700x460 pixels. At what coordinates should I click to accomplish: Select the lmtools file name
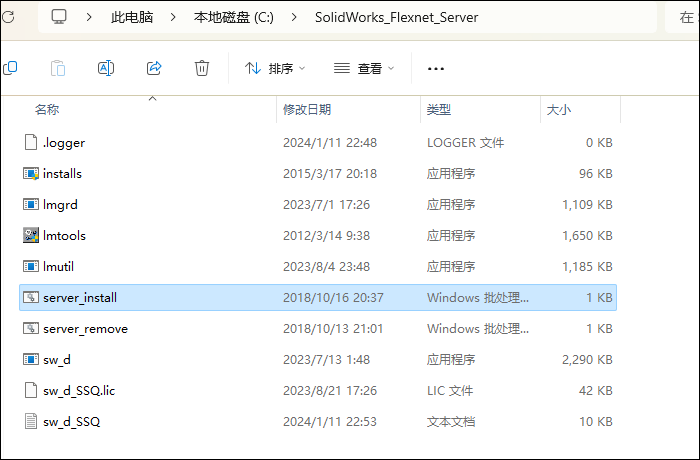coord(64,235)
